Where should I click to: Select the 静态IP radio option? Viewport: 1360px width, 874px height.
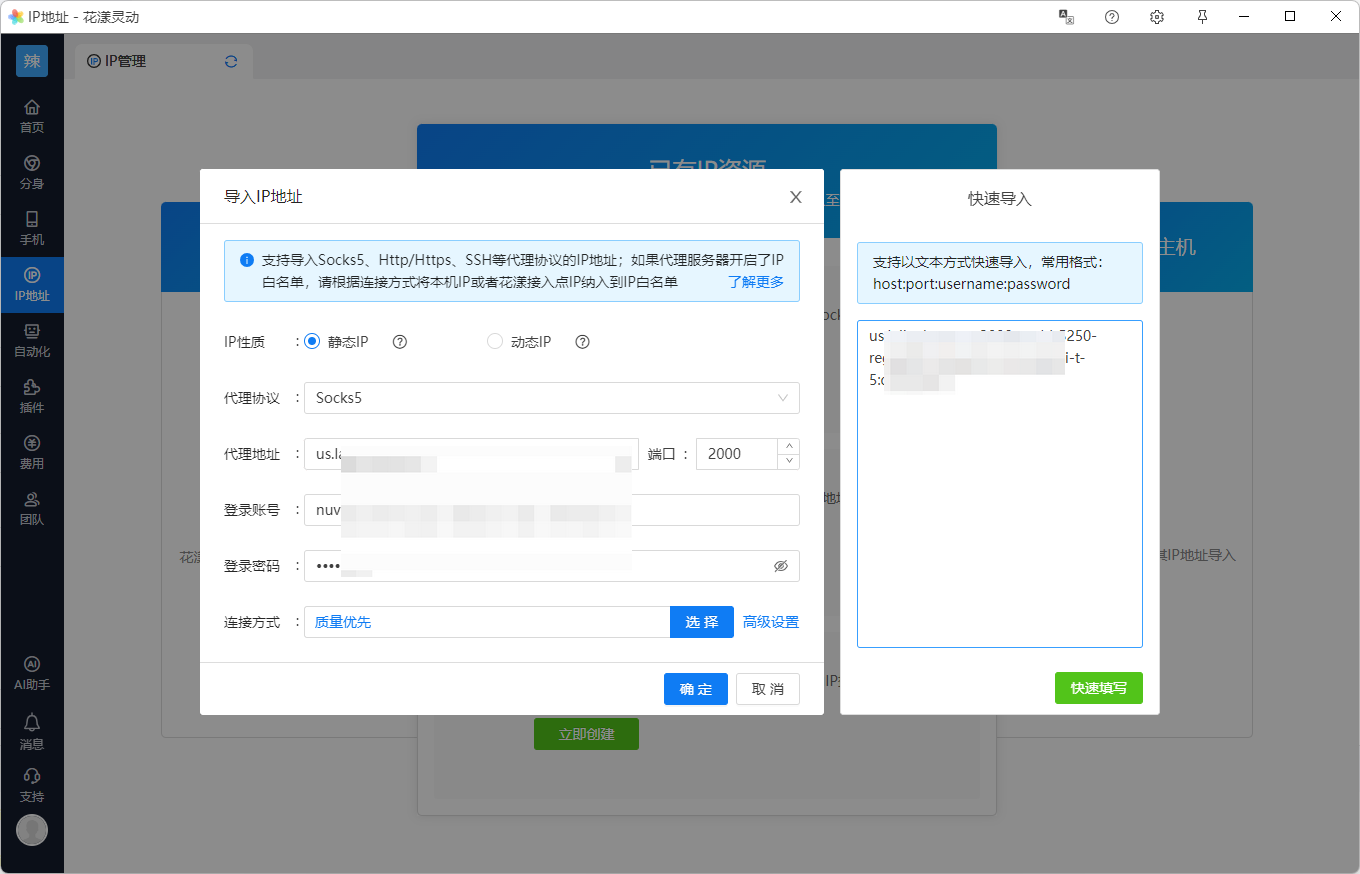tap(312, 341)
